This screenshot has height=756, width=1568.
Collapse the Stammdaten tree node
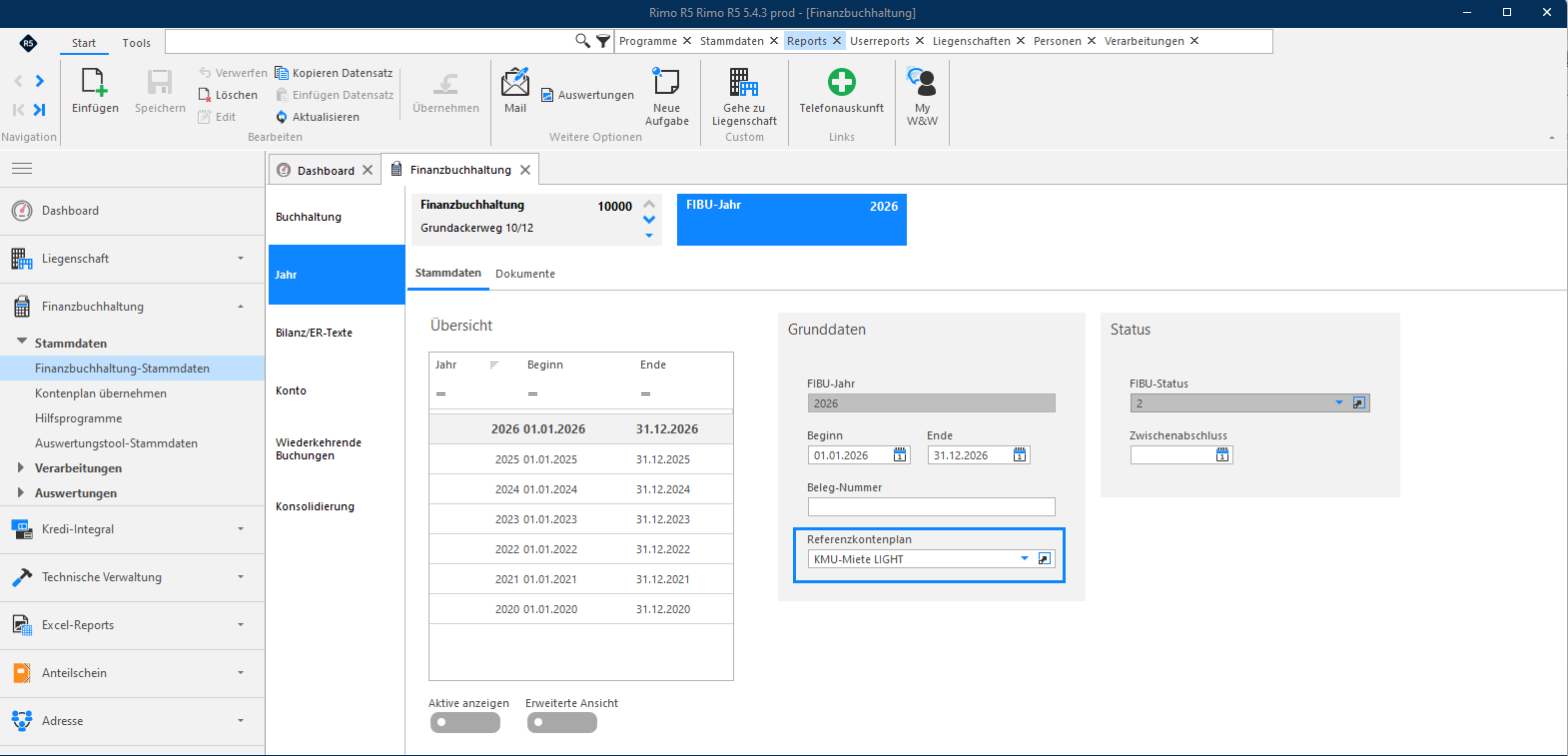(21, 342)
